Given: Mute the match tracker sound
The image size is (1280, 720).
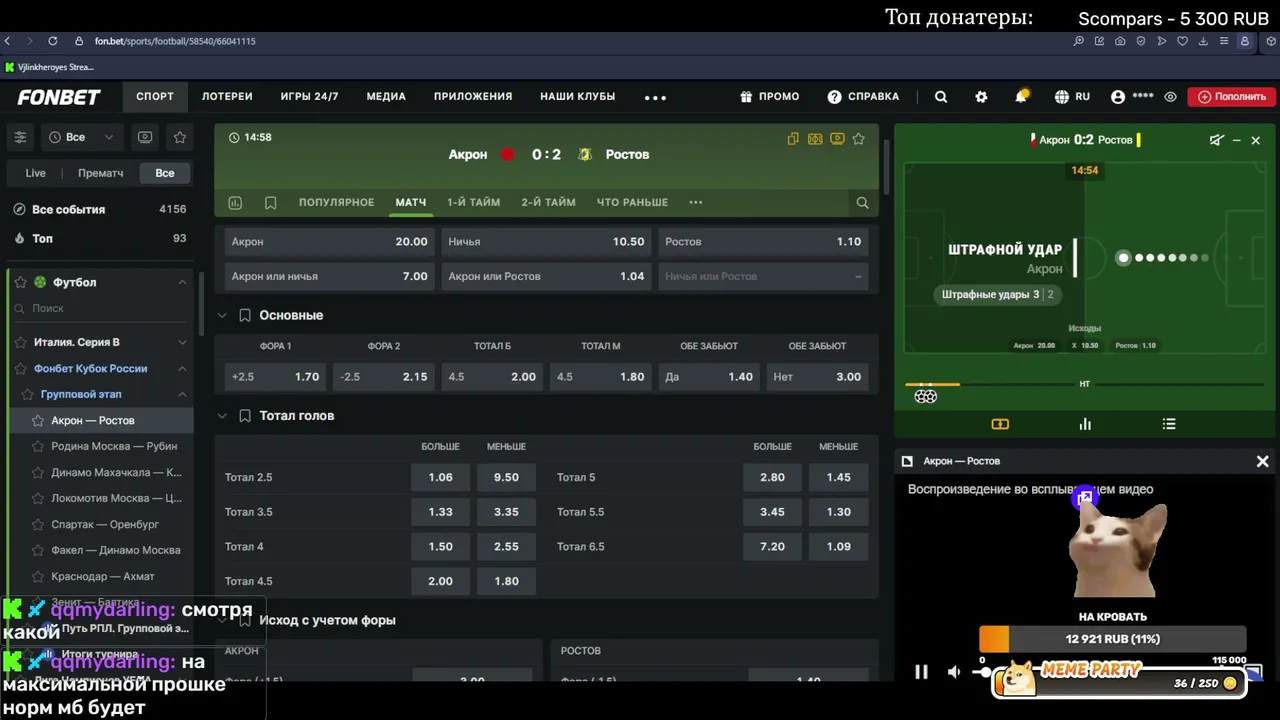Looking at the screenshot, I should pos(1216,140).
